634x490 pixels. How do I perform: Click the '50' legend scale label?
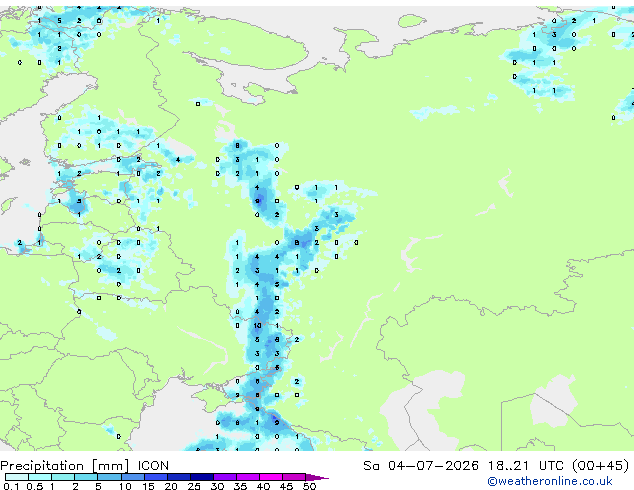pyautogui.click(x=309, y=486)
